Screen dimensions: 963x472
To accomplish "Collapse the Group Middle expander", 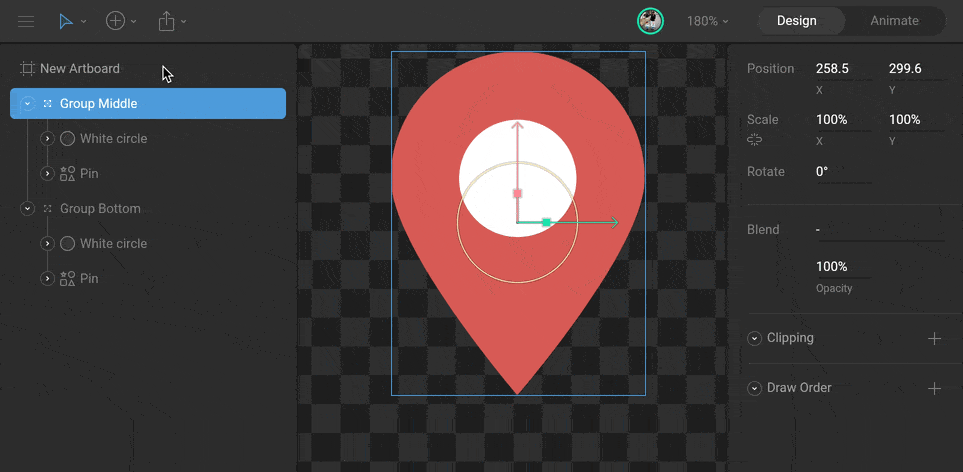I will click(x=27, y=104).
